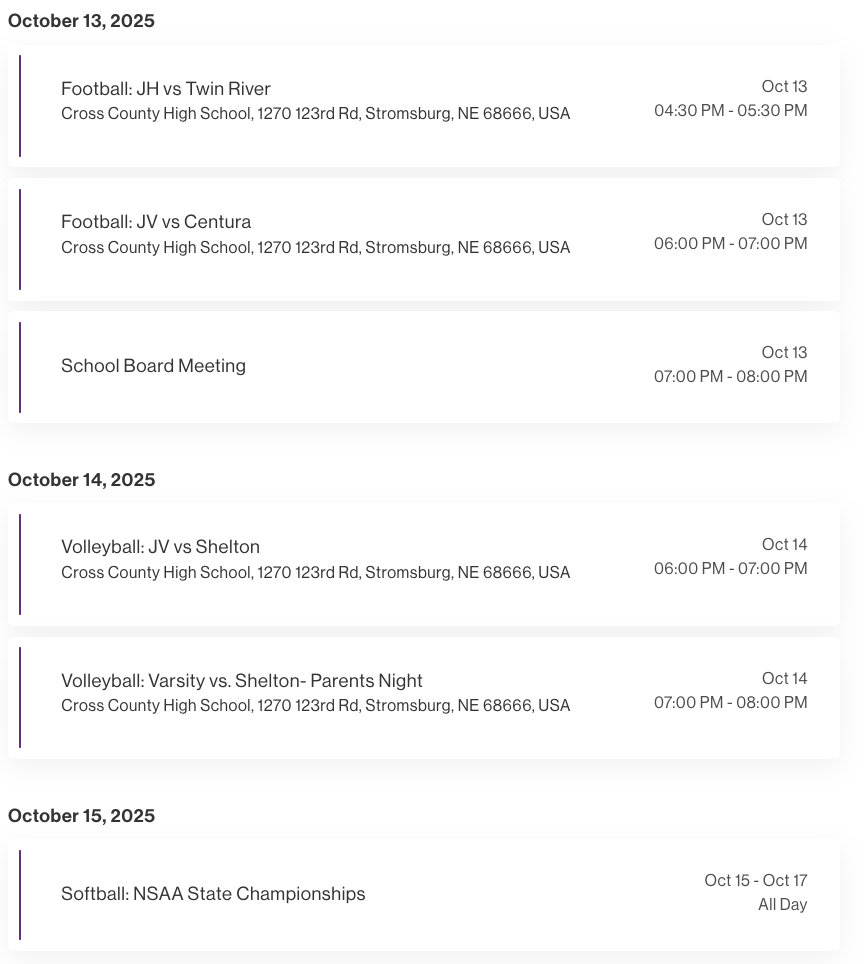Image resolution: width=866 pixels, height=964 pixels.
Task: Click the address under Volleyball: JV vs Shelton
Action: point(315,573)
